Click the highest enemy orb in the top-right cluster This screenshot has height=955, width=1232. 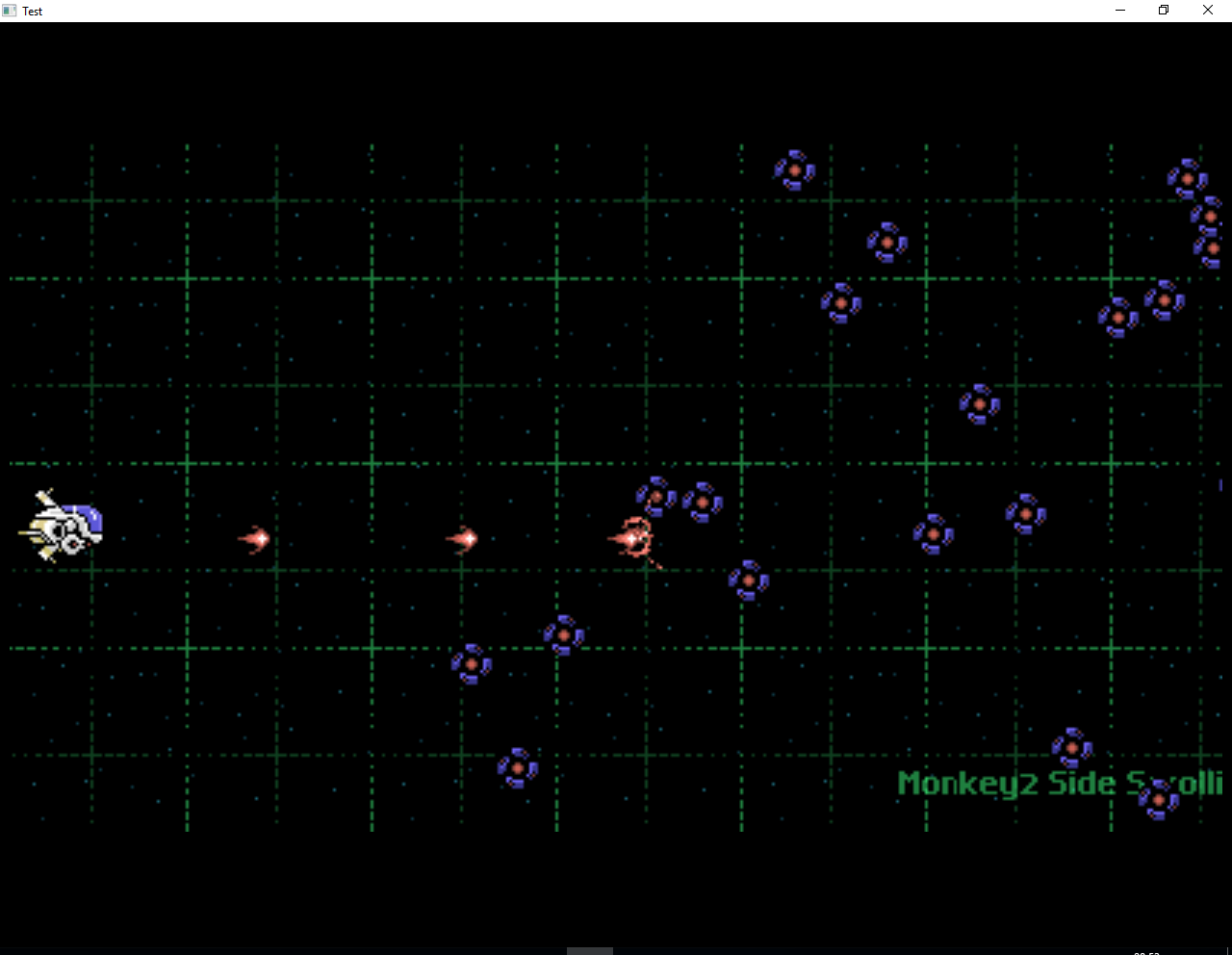pos(1187,179)
